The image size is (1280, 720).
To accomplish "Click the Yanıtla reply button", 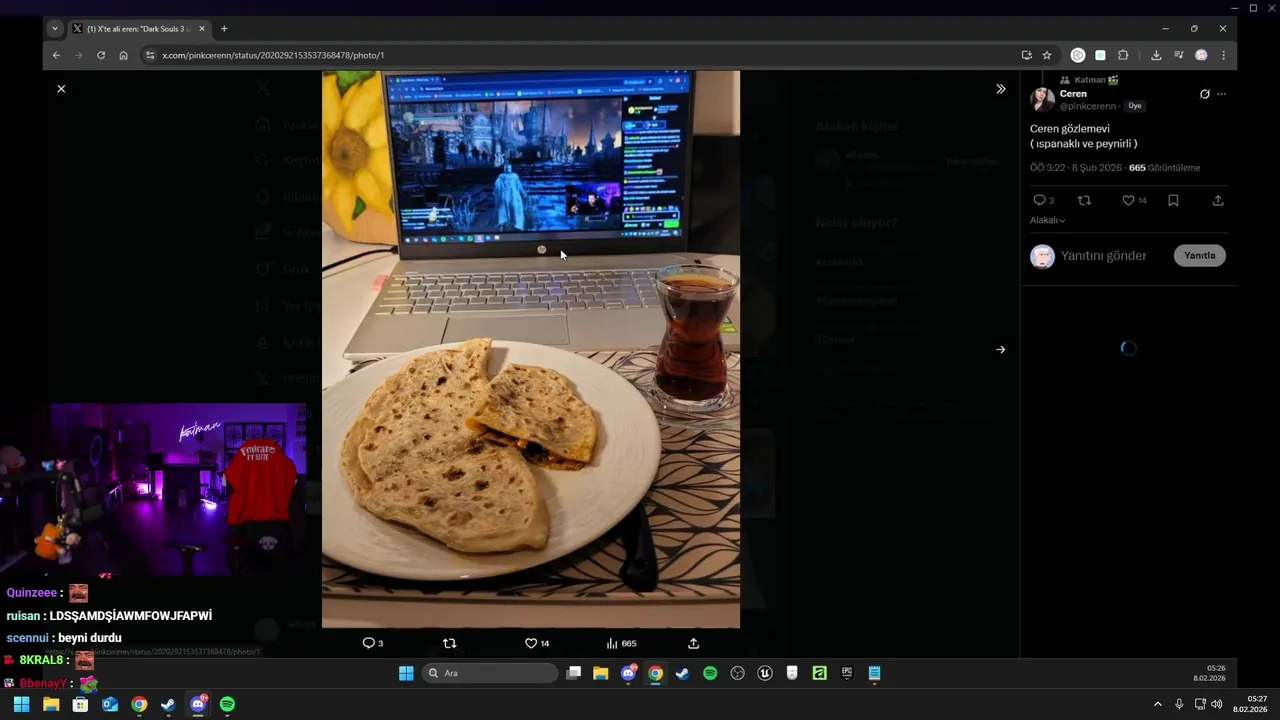I will [1199, 255].
